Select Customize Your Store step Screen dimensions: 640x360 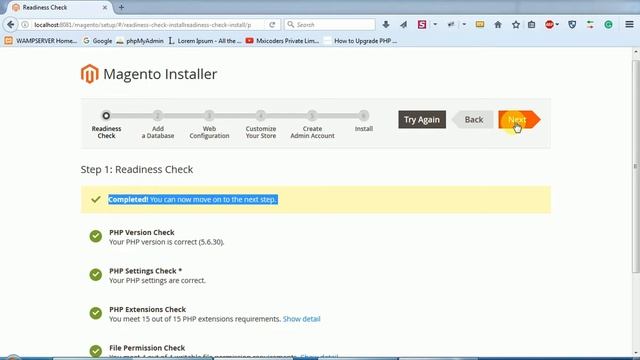point(260,116)
